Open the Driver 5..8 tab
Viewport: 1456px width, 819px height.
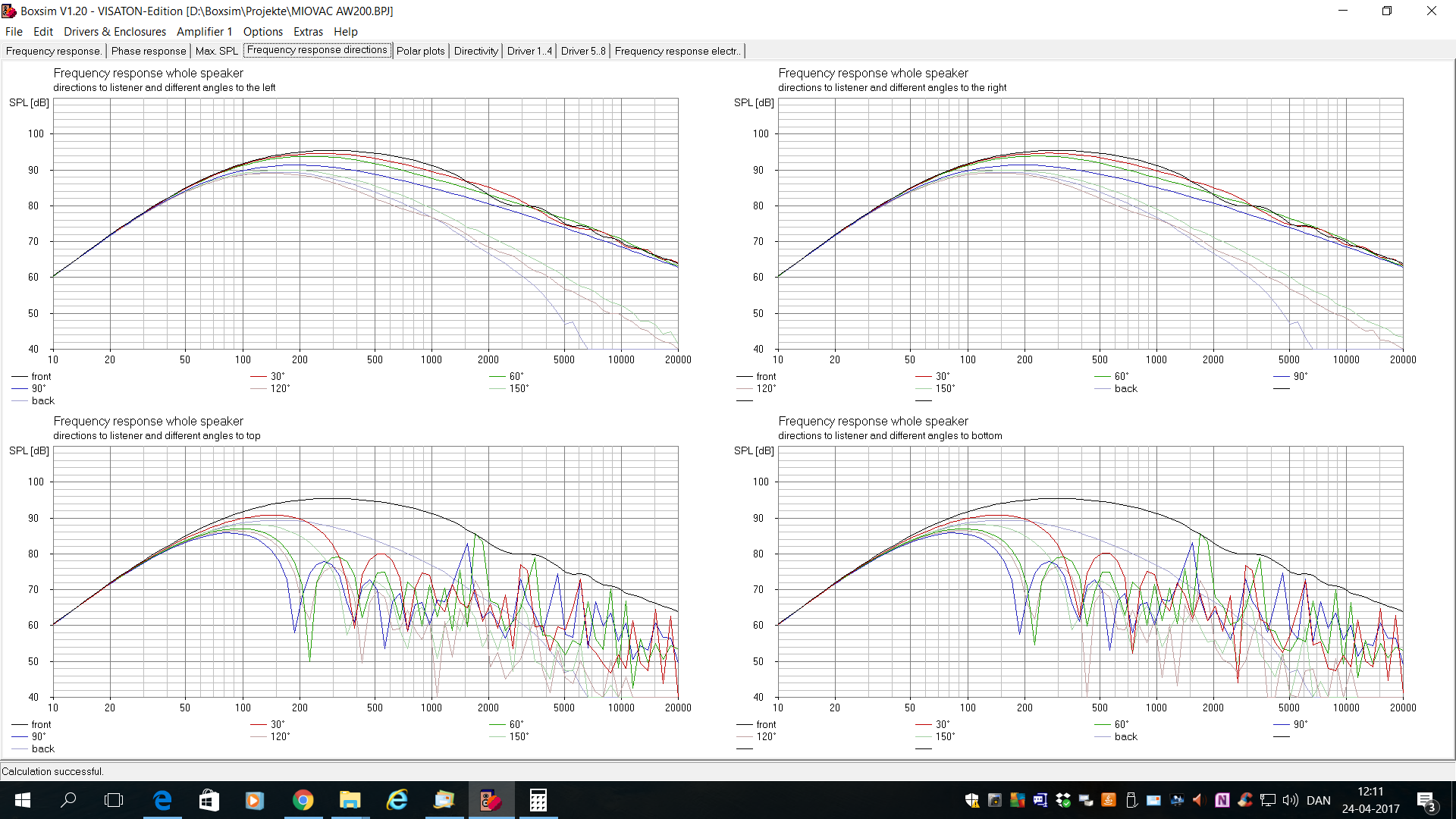pos(583,51)
